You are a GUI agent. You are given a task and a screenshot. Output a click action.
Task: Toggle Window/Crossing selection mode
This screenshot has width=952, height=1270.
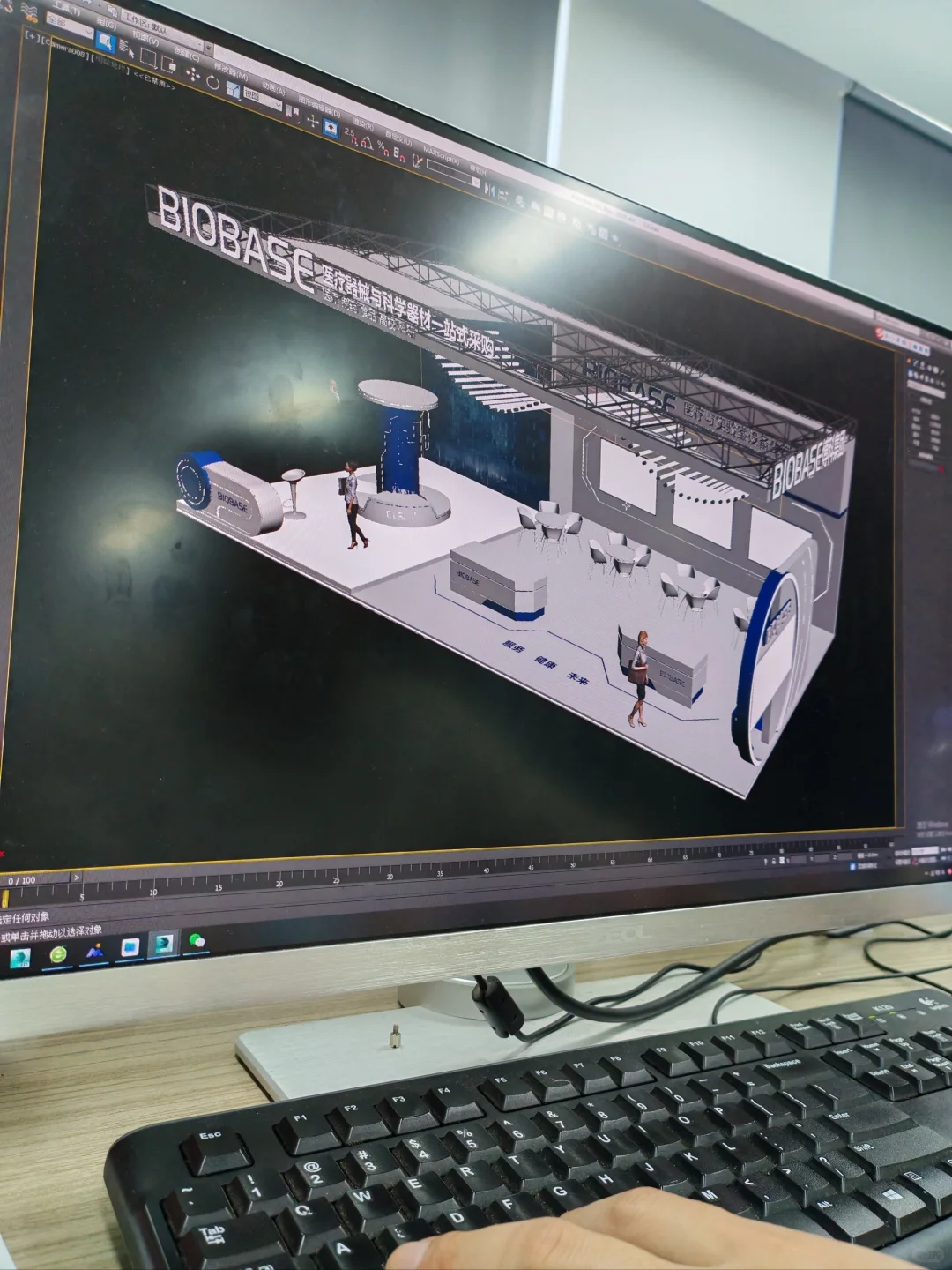(168, 65)
